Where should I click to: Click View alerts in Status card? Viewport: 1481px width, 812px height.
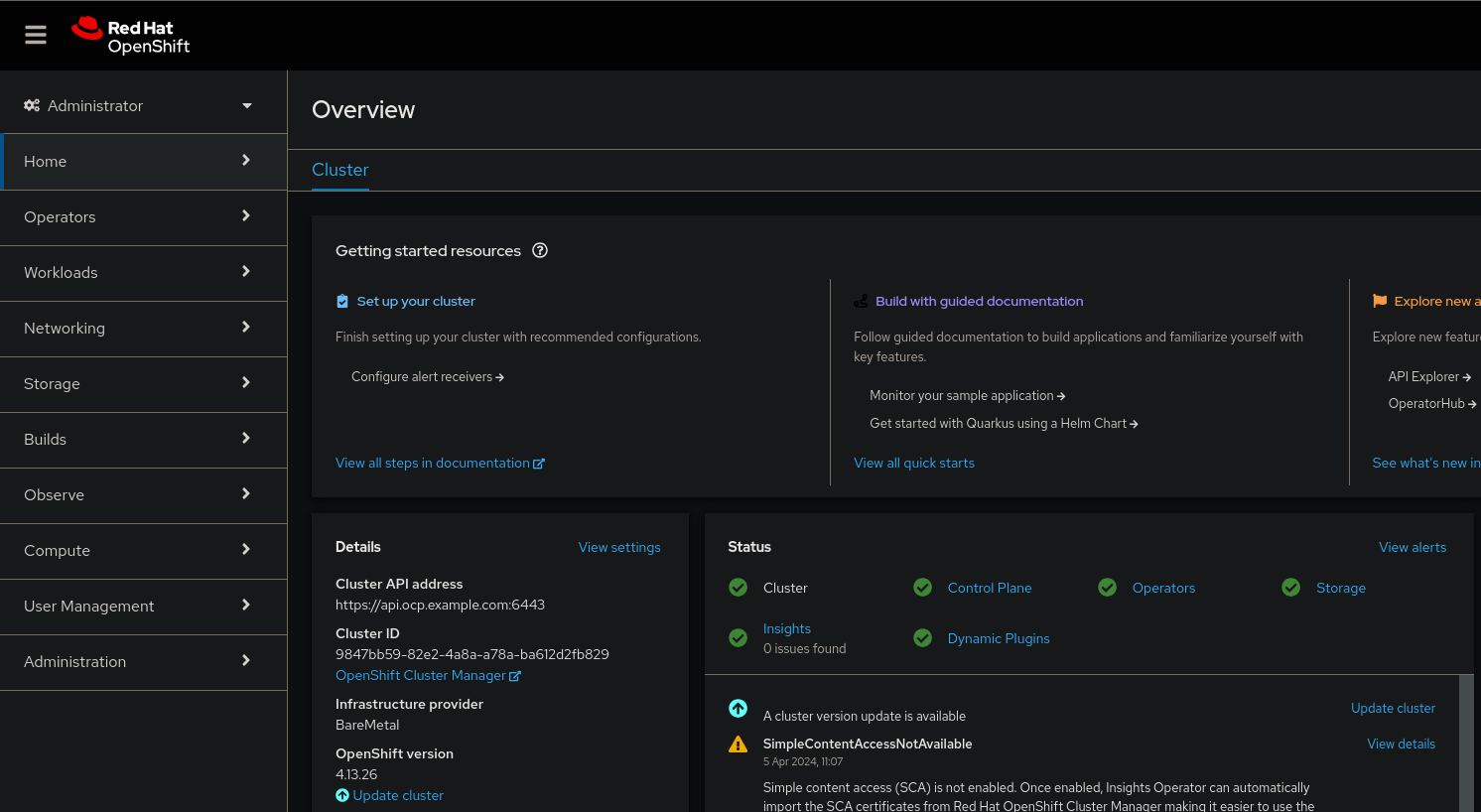[1412, 548]
